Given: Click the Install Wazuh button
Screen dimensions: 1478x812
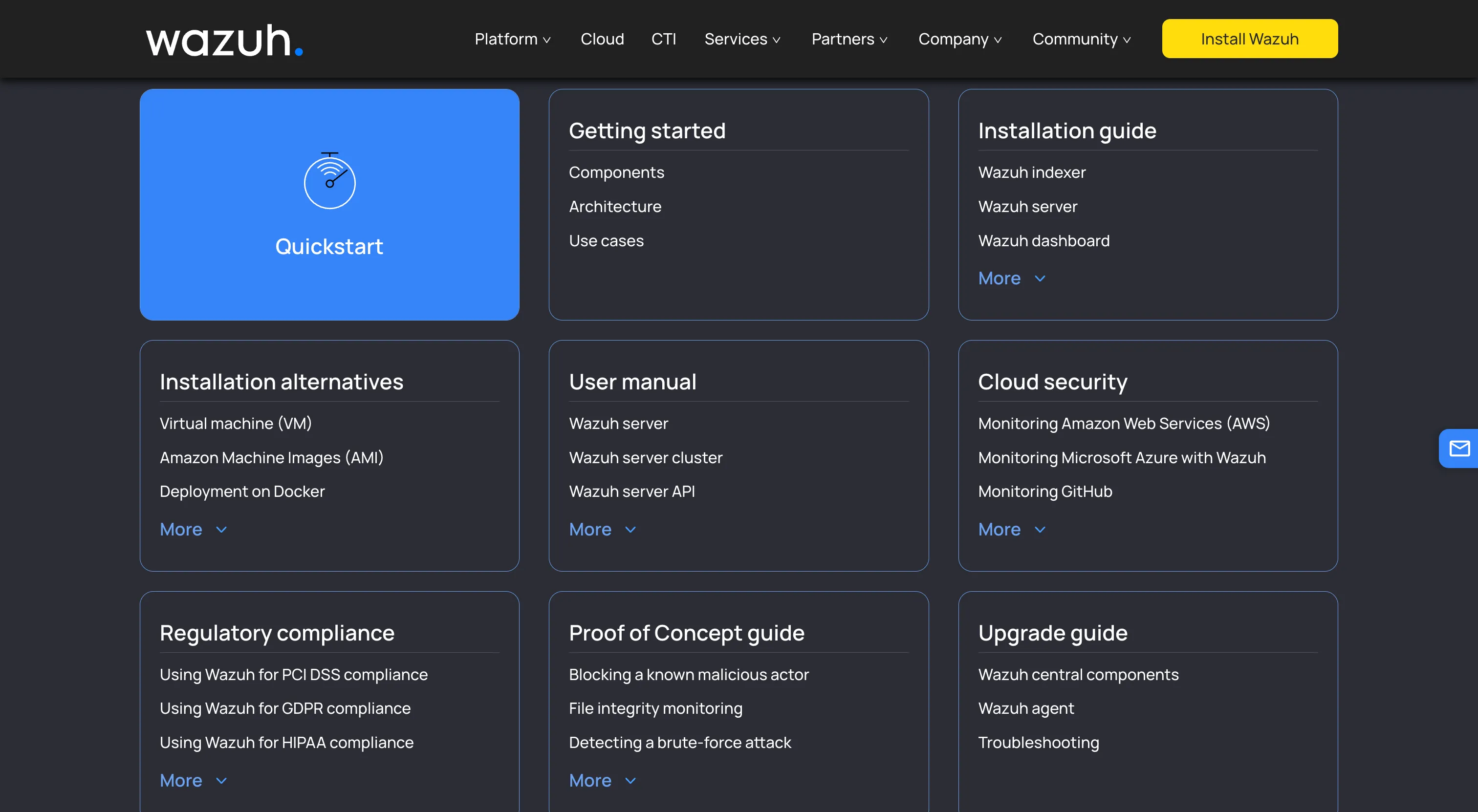Looking at the screenshot, I should pos(1250,39).
